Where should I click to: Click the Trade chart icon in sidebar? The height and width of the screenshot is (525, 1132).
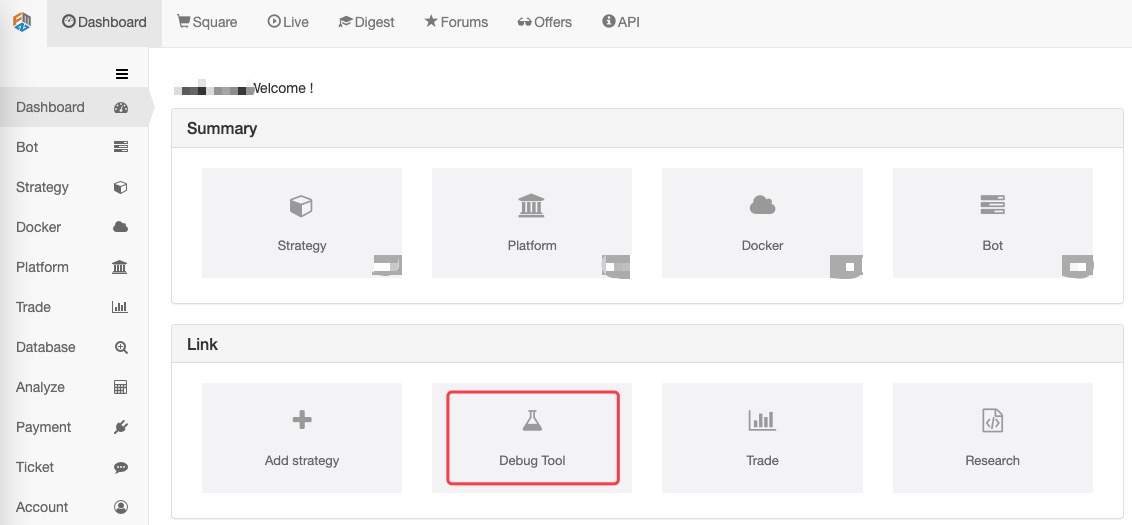coord(121,307)
